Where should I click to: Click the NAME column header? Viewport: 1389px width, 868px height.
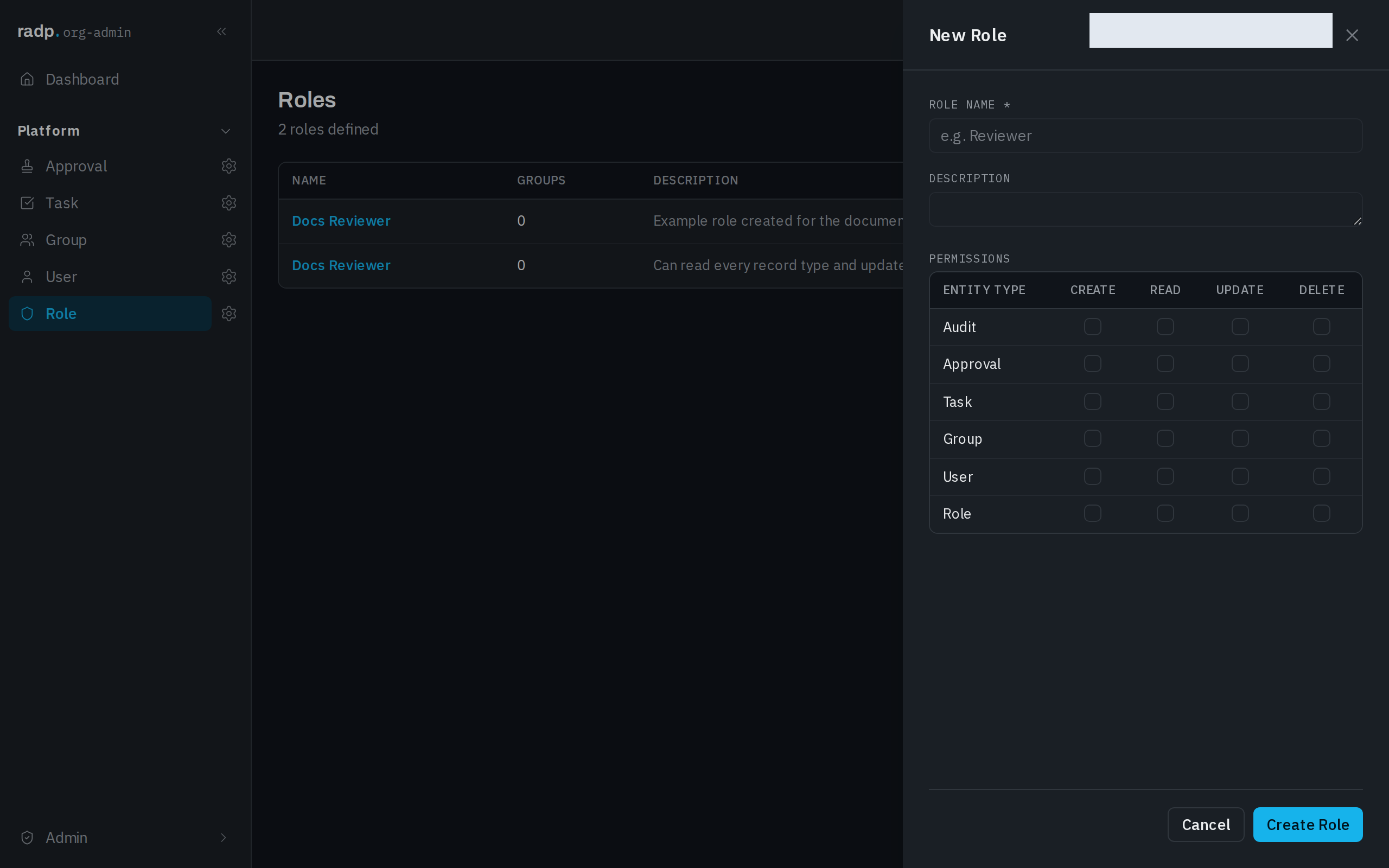pos(309,180)
